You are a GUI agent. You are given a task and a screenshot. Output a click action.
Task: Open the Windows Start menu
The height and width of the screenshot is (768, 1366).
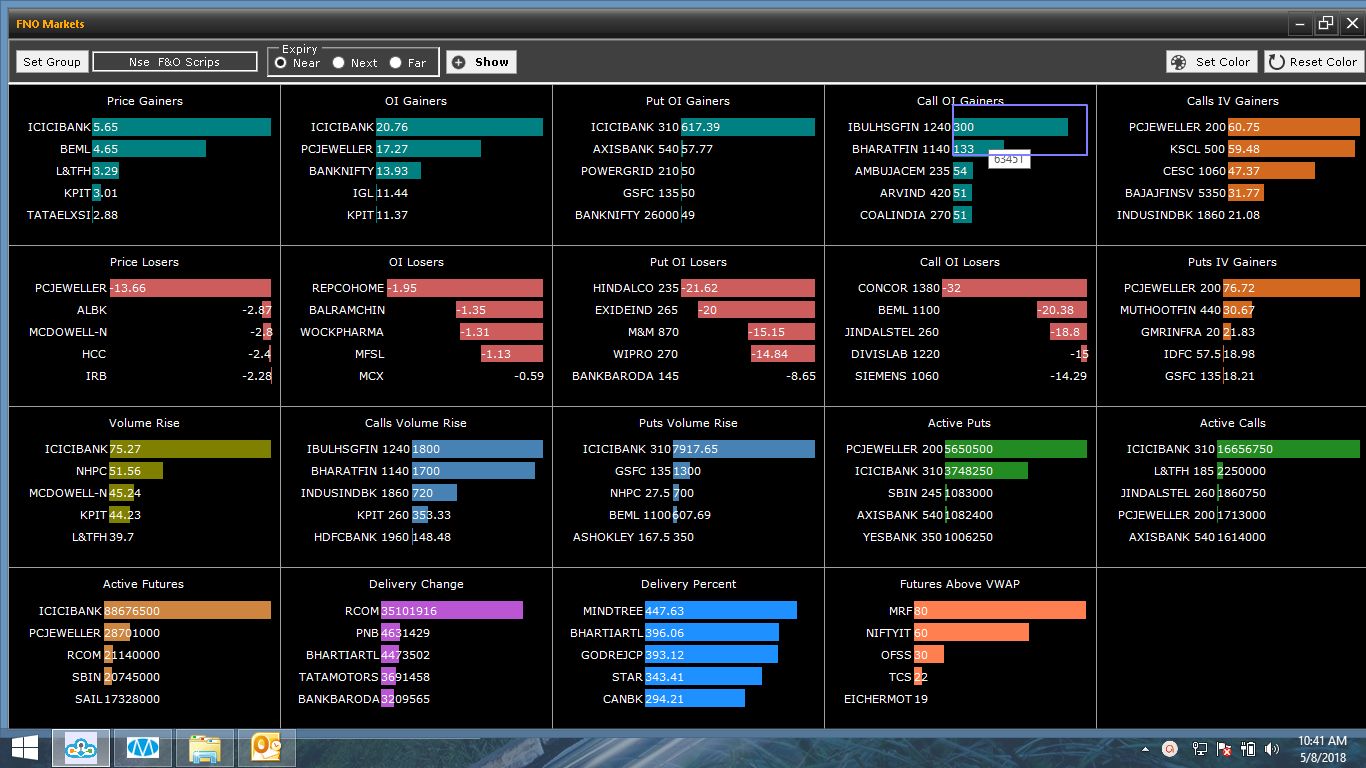coord(24,748)
